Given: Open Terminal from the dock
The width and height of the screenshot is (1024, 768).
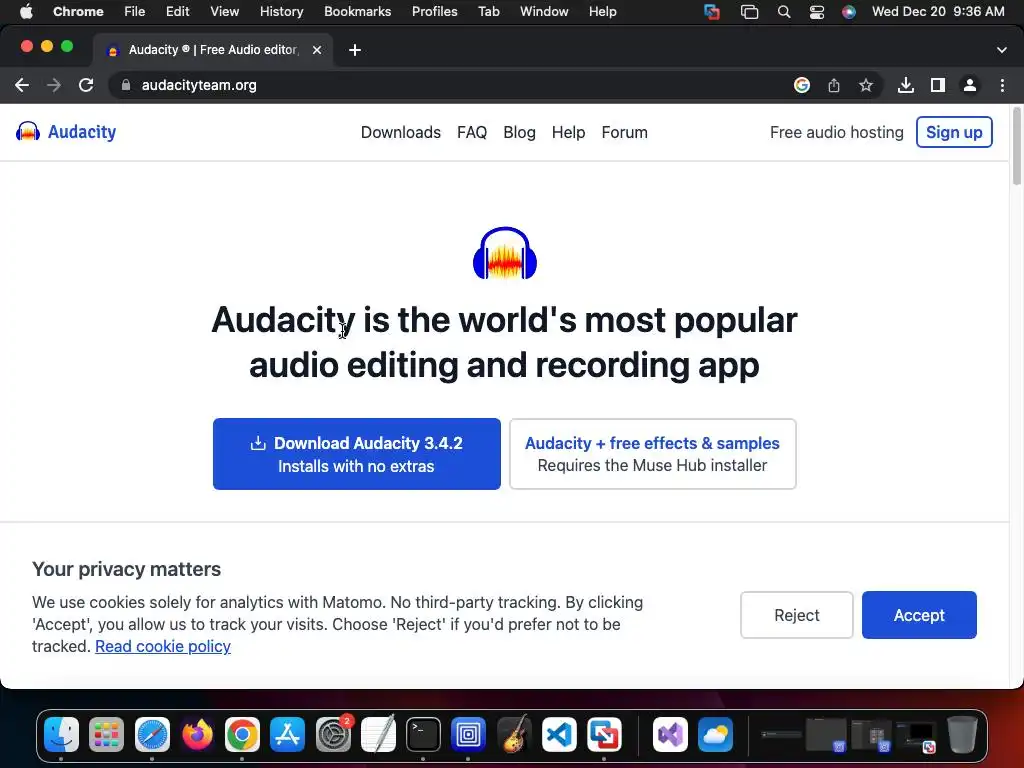Looking at the screenshot, I should point(423,735).
